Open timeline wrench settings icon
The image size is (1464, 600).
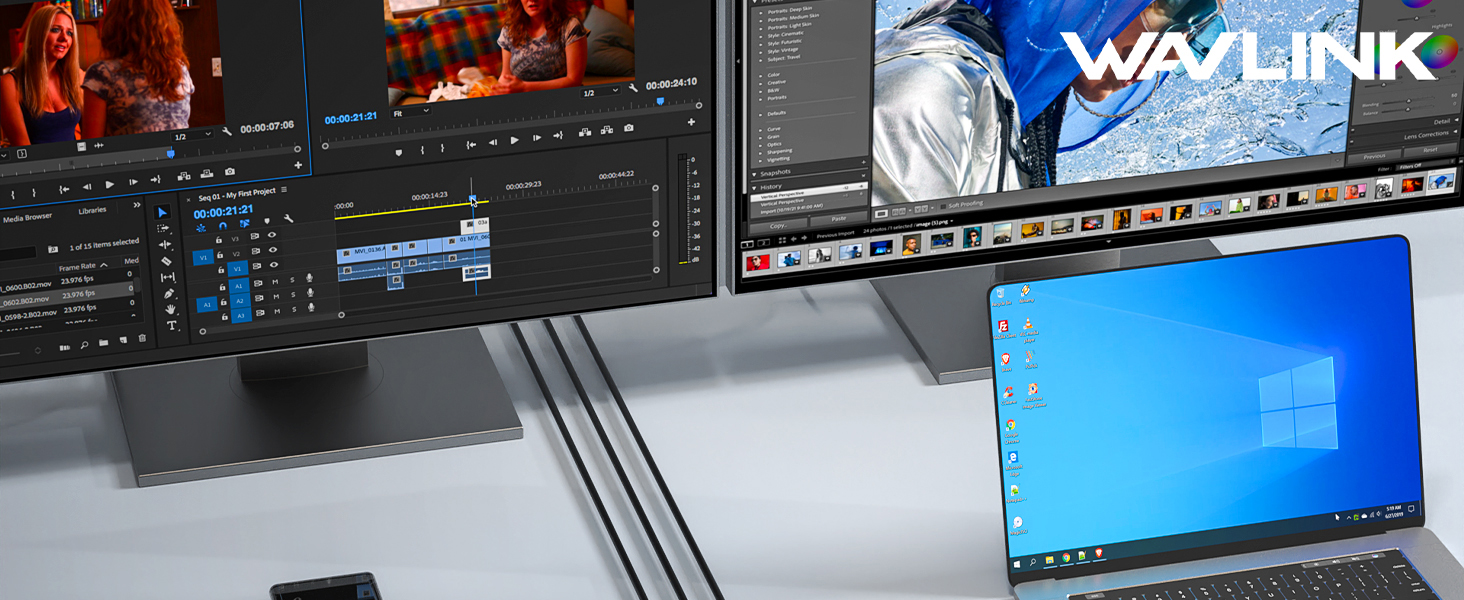[x=289, y=219]
